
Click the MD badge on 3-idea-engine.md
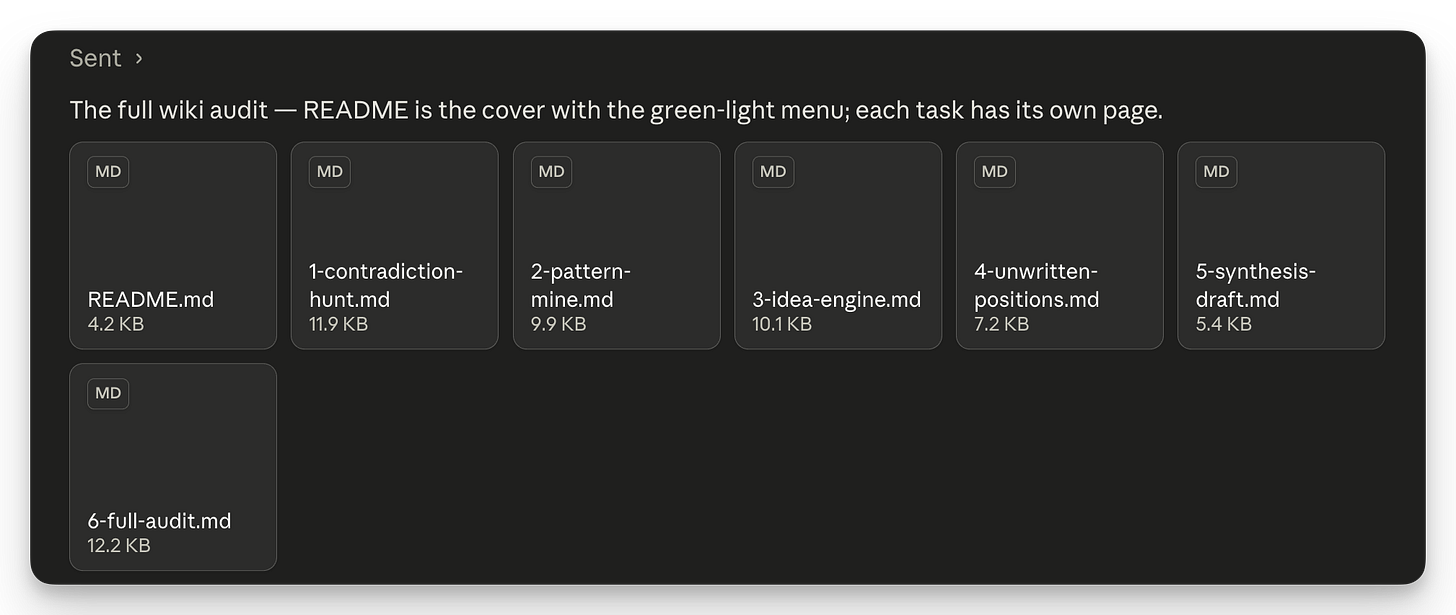(773, 171)
